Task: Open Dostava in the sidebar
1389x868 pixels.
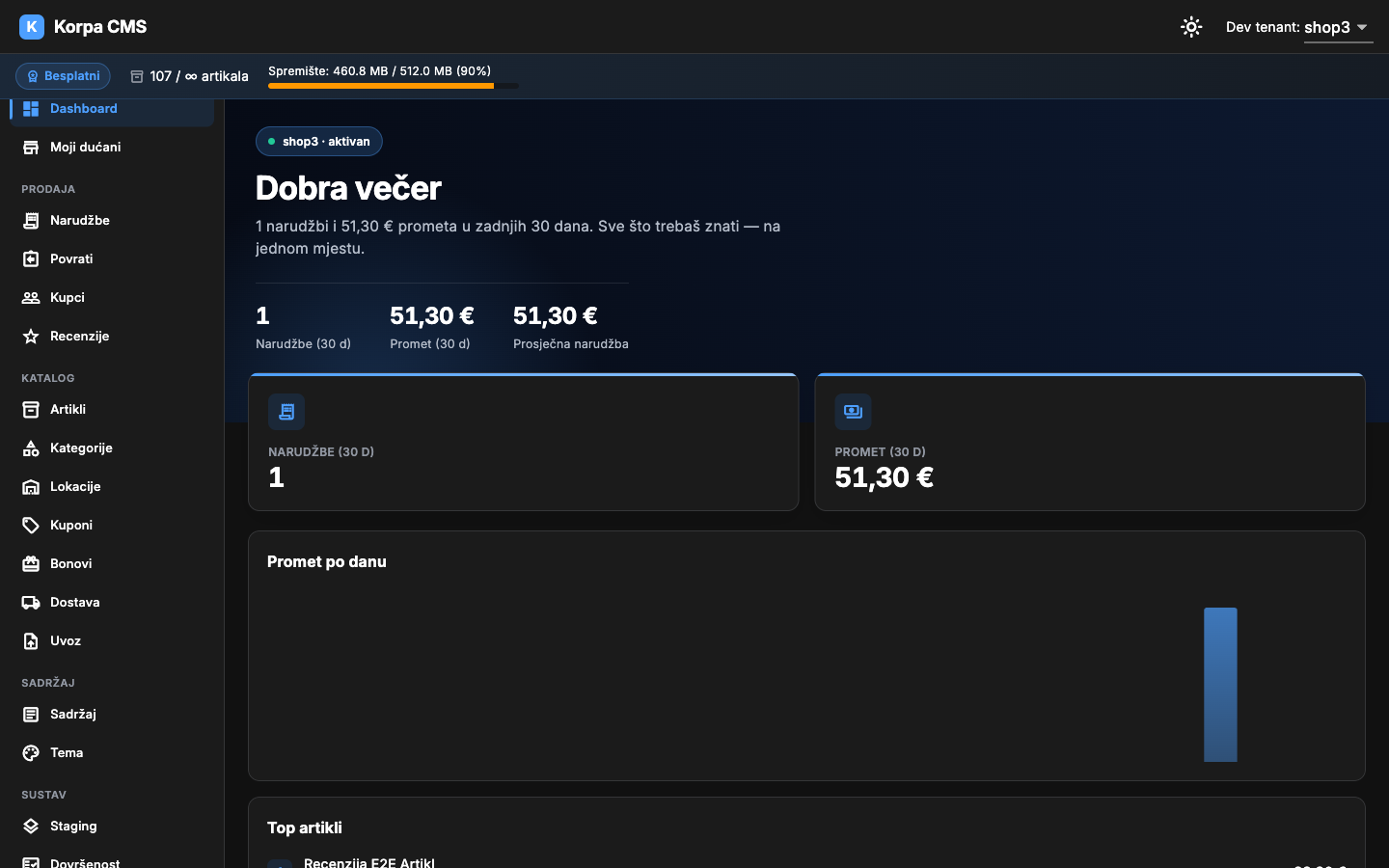Action: click(112, 603)
